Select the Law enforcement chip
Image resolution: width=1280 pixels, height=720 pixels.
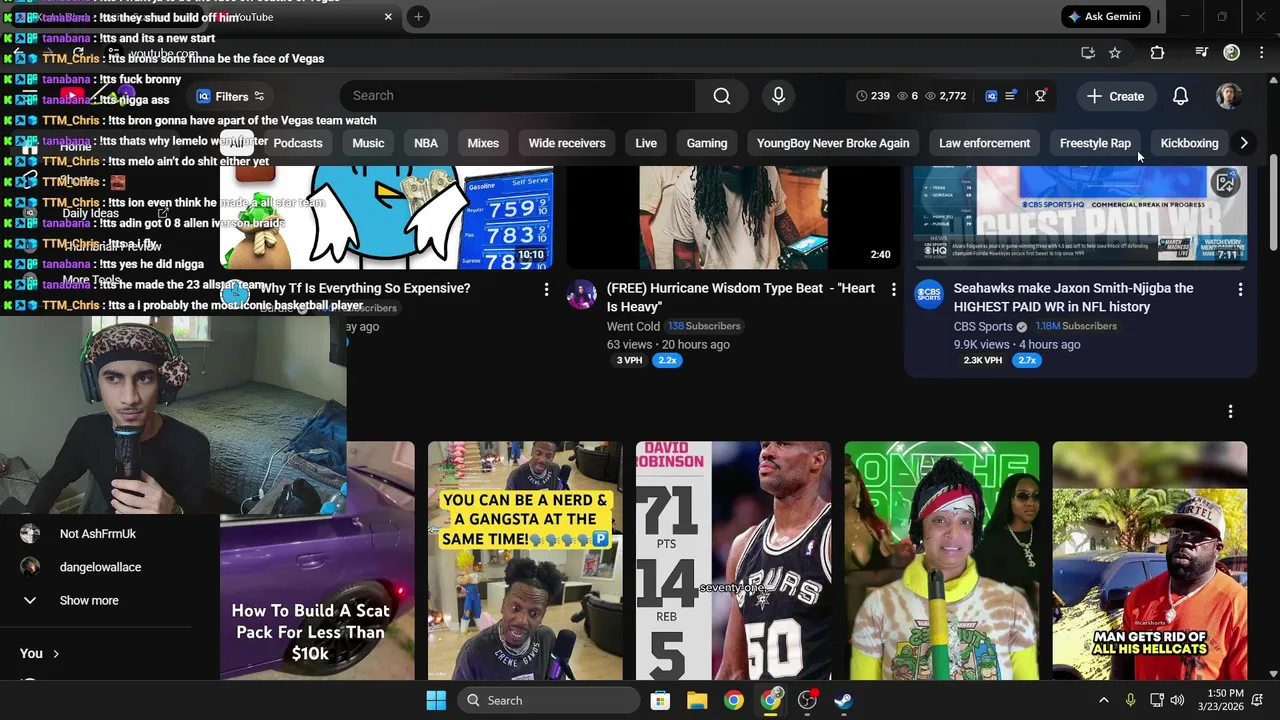tap(984, 143)
